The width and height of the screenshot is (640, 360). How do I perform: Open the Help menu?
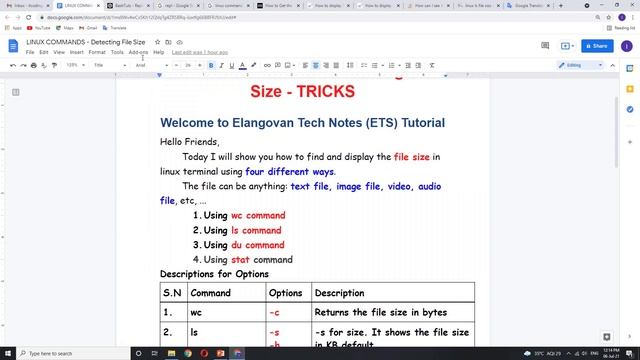pos(158,52)
